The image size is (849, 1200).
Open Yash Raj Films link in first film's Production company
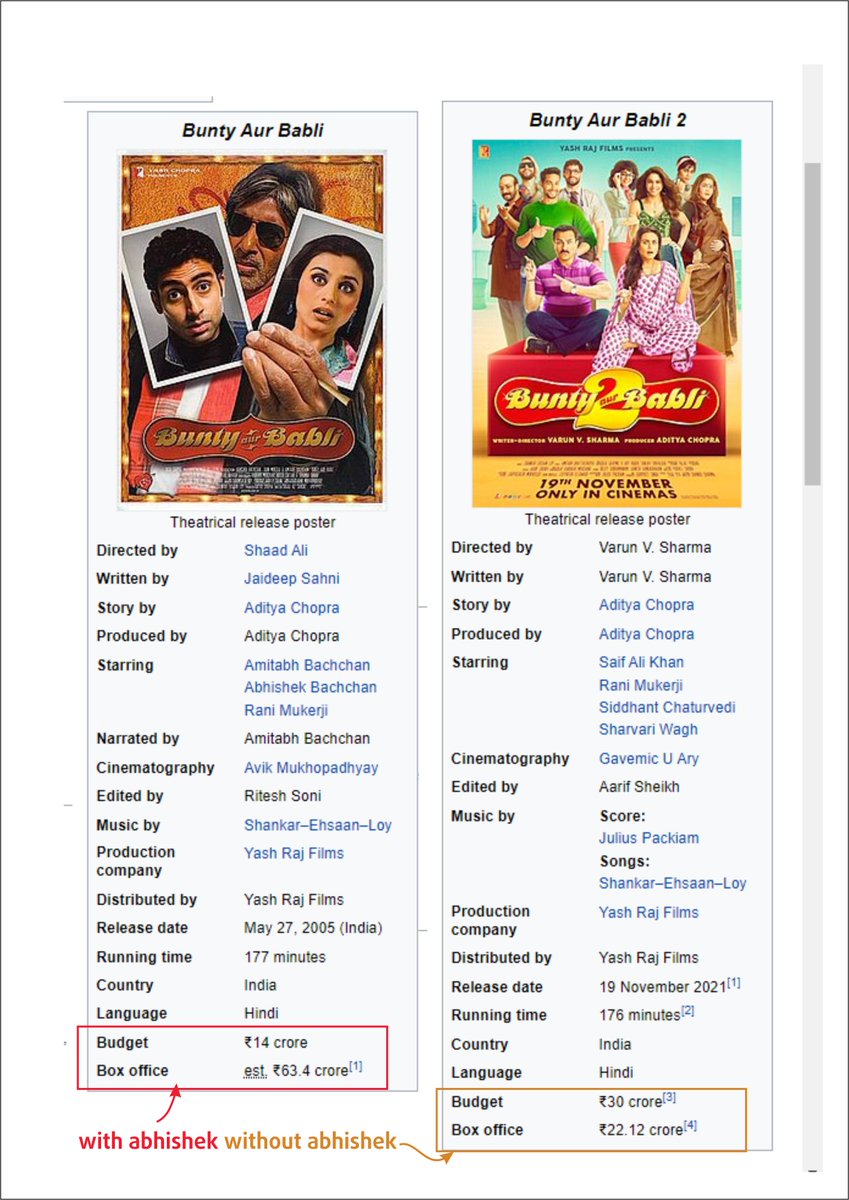(294, 853)
